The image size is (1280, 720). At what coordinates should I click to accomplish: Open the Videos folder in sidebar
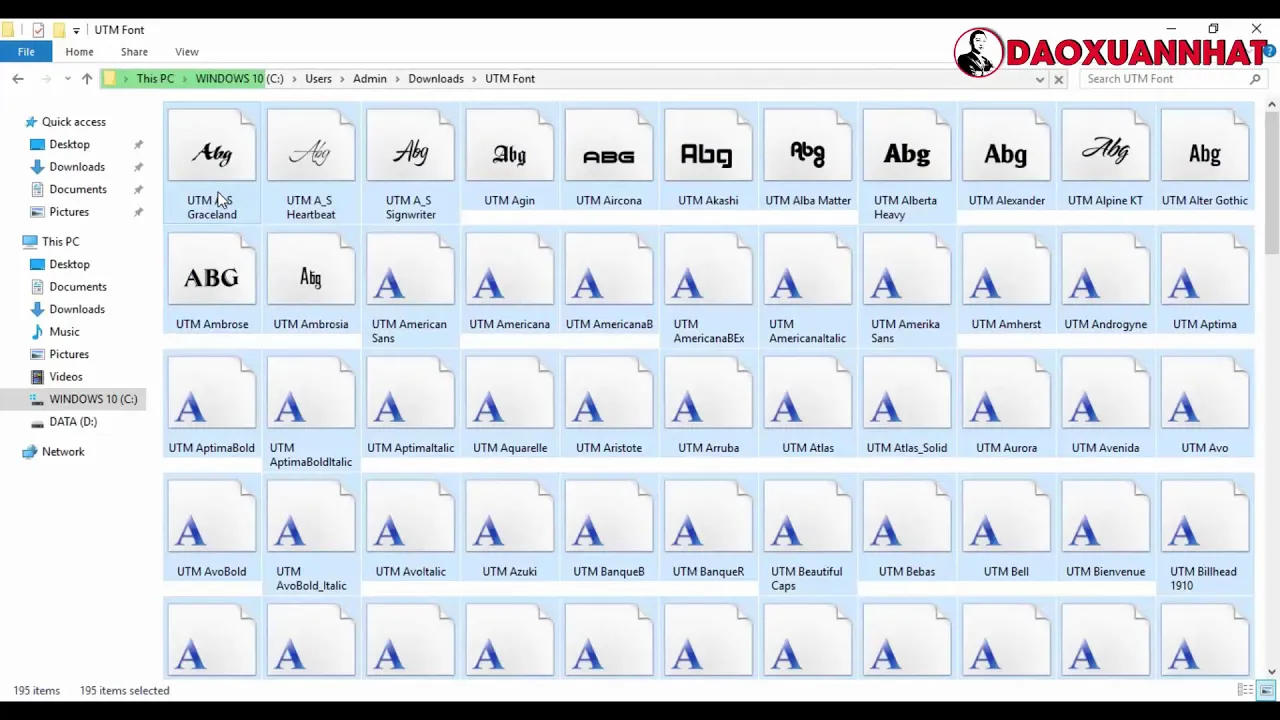point(66,377)
